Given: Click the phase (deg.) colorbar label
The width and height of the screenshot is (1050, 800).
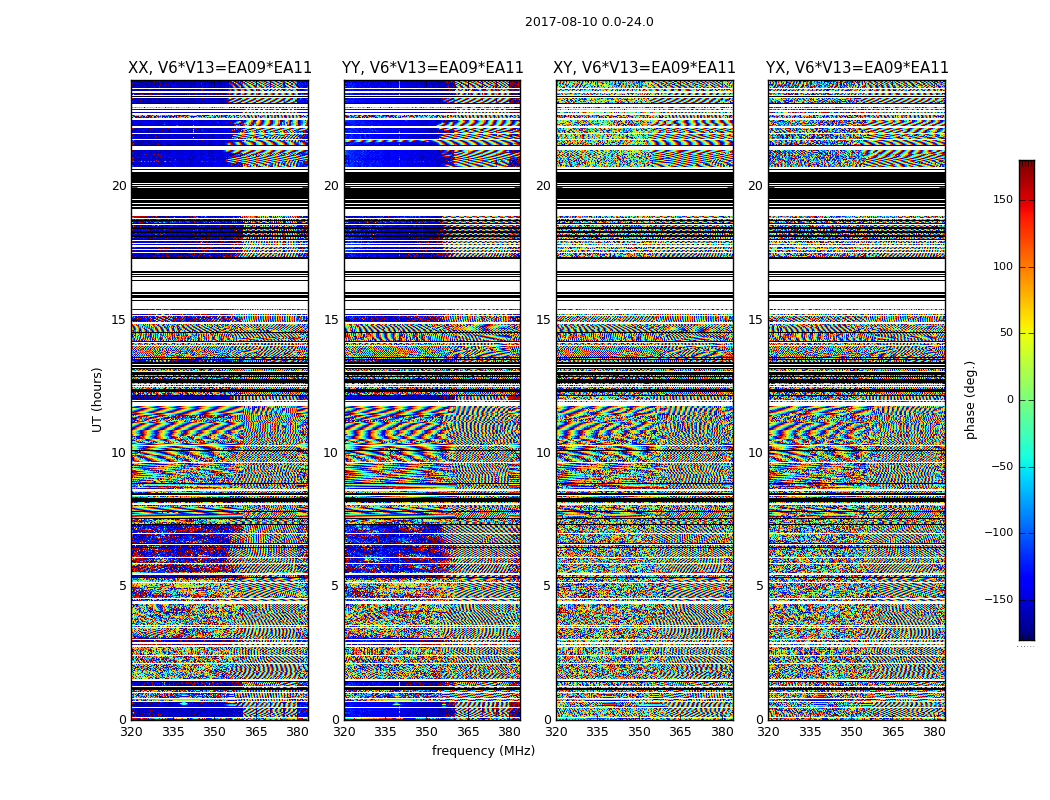Looking at the screenshot, I should pos(970,400).
